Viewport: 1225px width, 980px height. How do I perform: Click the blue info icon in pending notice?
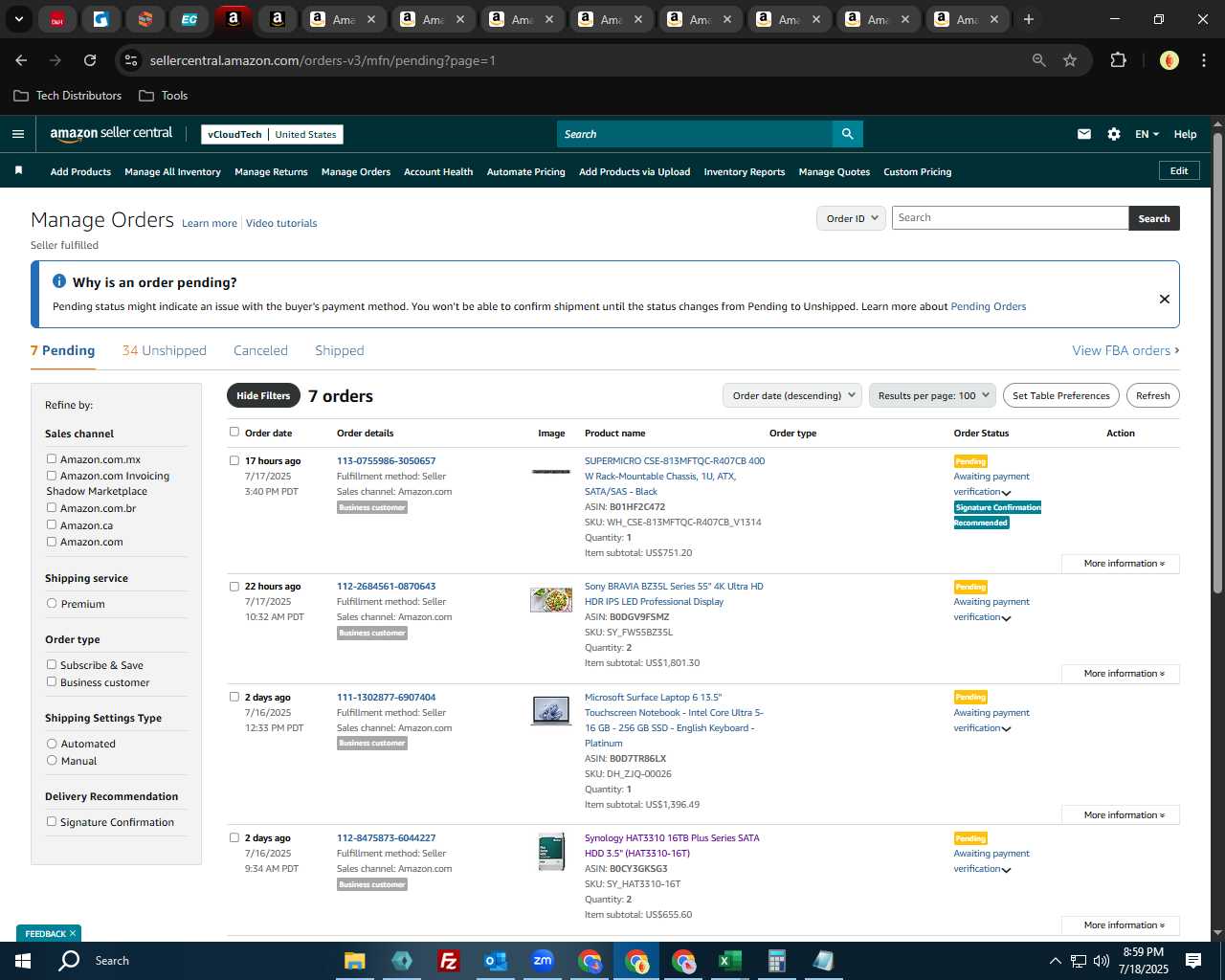59,281
